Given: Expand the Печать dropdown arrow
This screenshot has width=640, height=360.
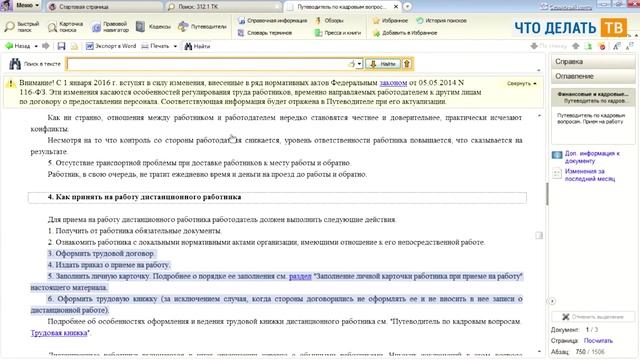Looking at the screenshot, I should click(x=175, y=46).
